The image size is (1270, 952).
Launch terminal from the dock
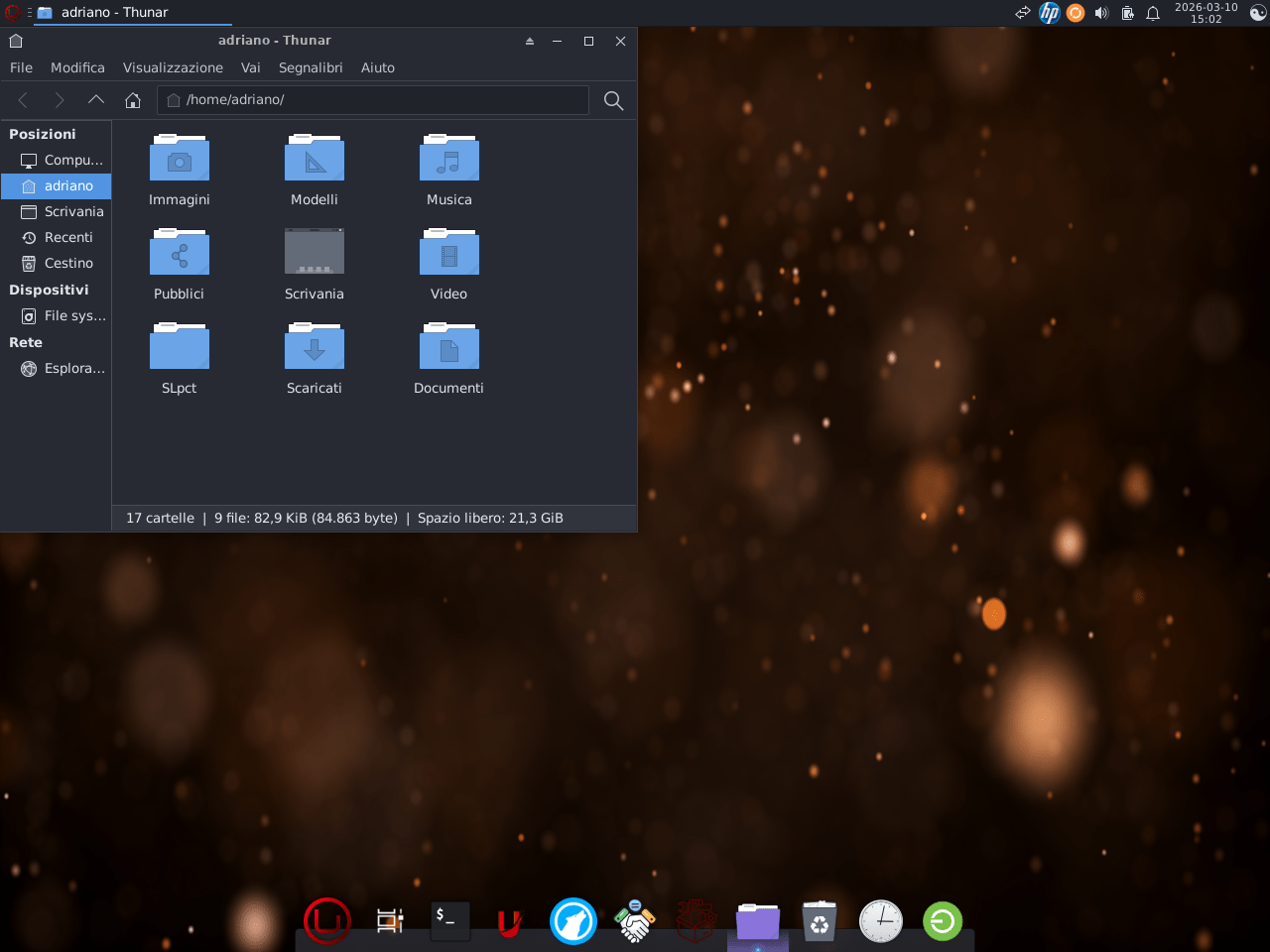click(x=449, y=921)
